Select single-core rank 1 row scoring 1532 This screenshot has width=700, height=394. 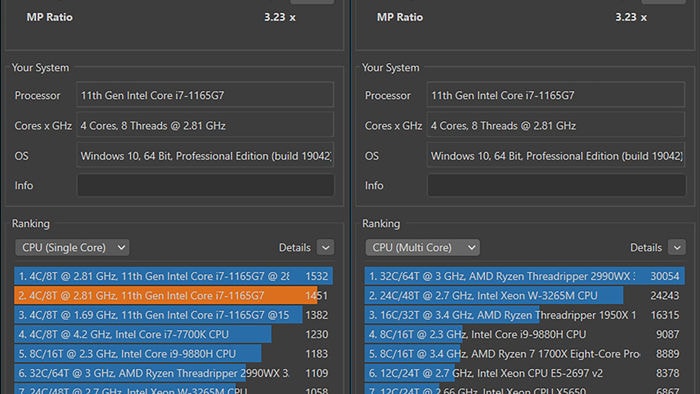[173, 276]
